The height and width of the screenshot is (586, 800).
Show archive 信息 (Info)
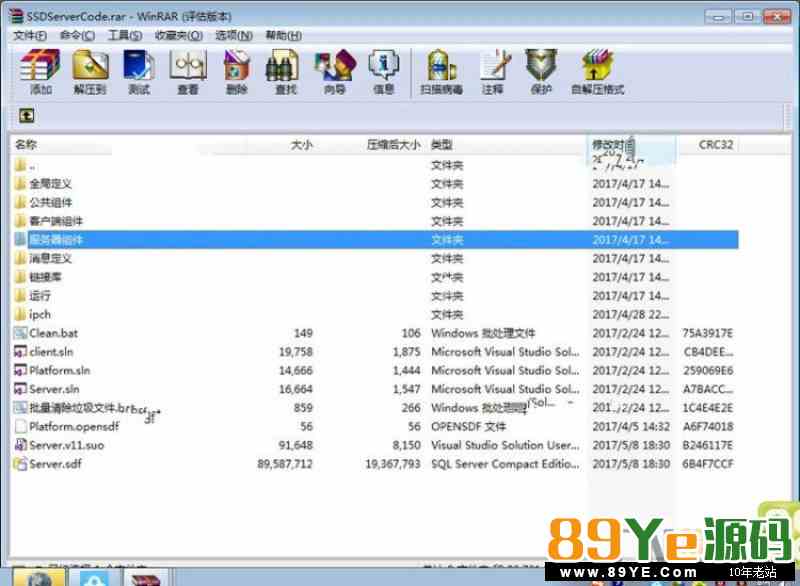(x=384, y=72)
